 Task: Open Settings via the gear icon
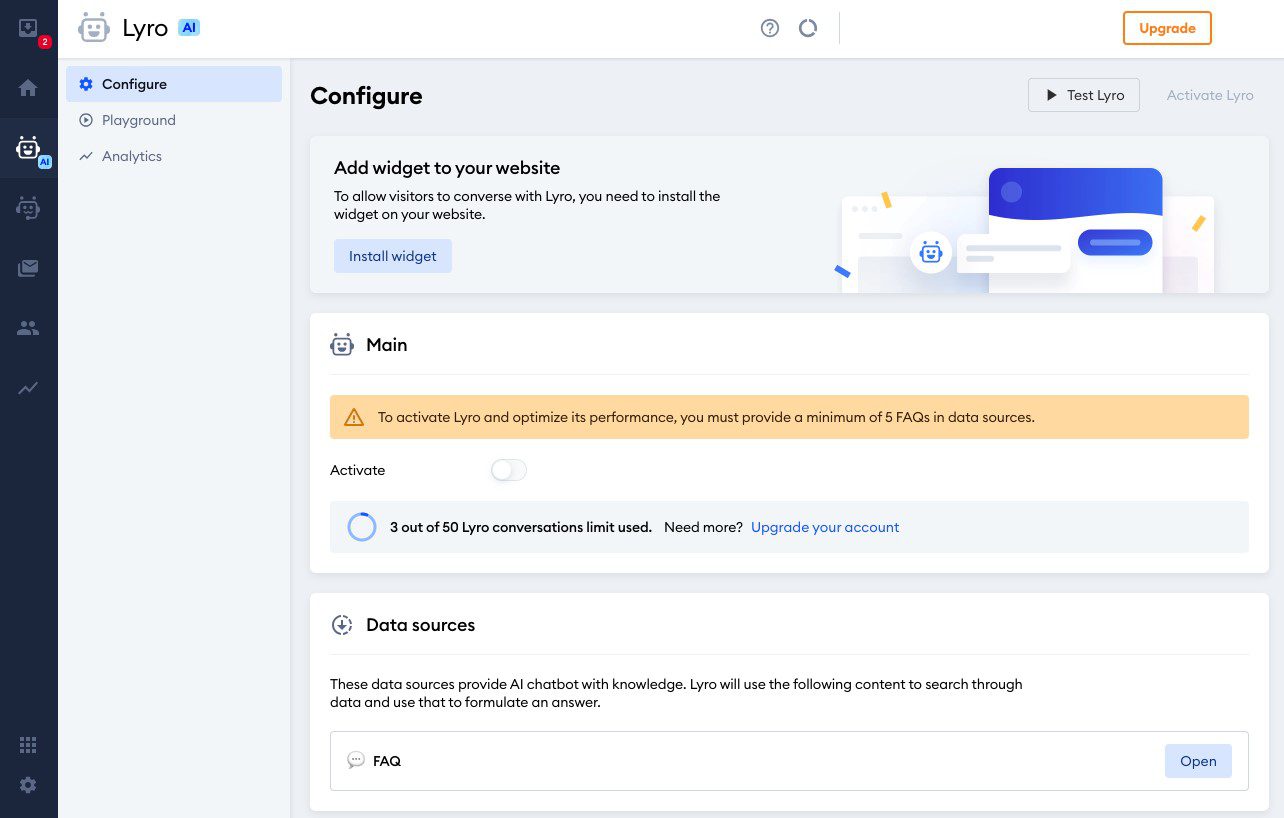coord(28,785)
